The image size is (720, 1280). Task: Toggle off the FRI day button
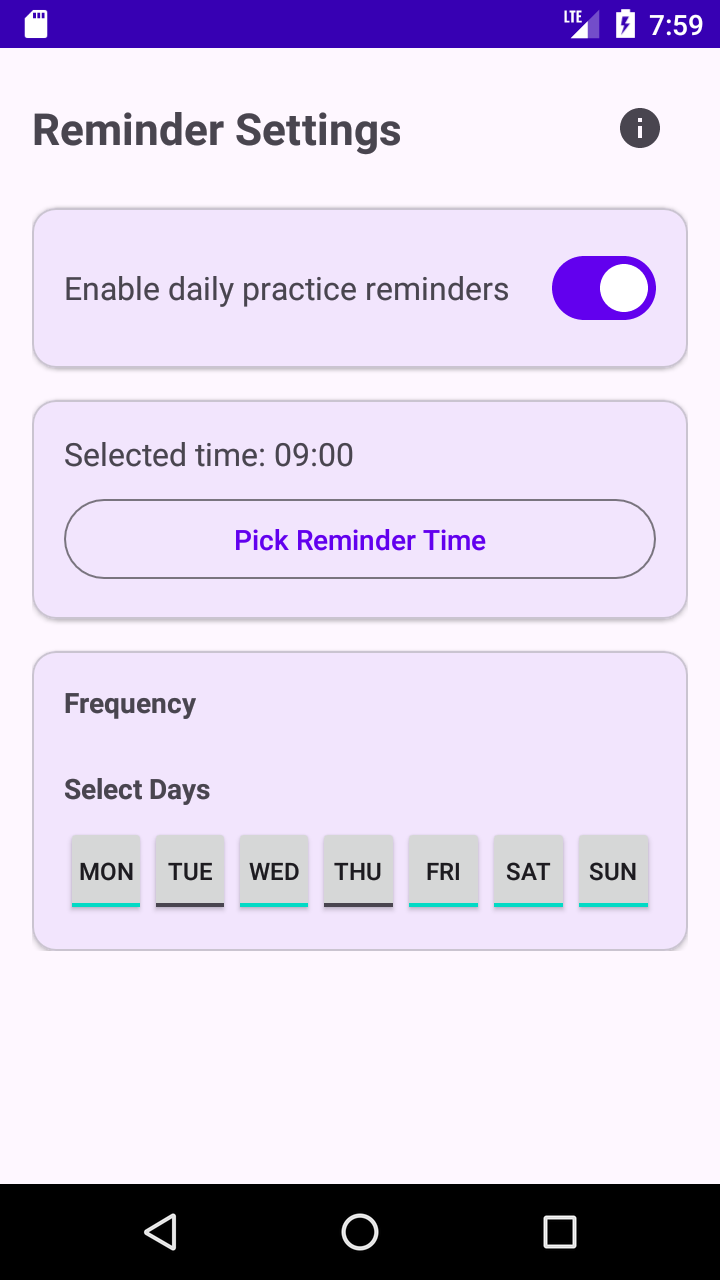click(443, 871)
